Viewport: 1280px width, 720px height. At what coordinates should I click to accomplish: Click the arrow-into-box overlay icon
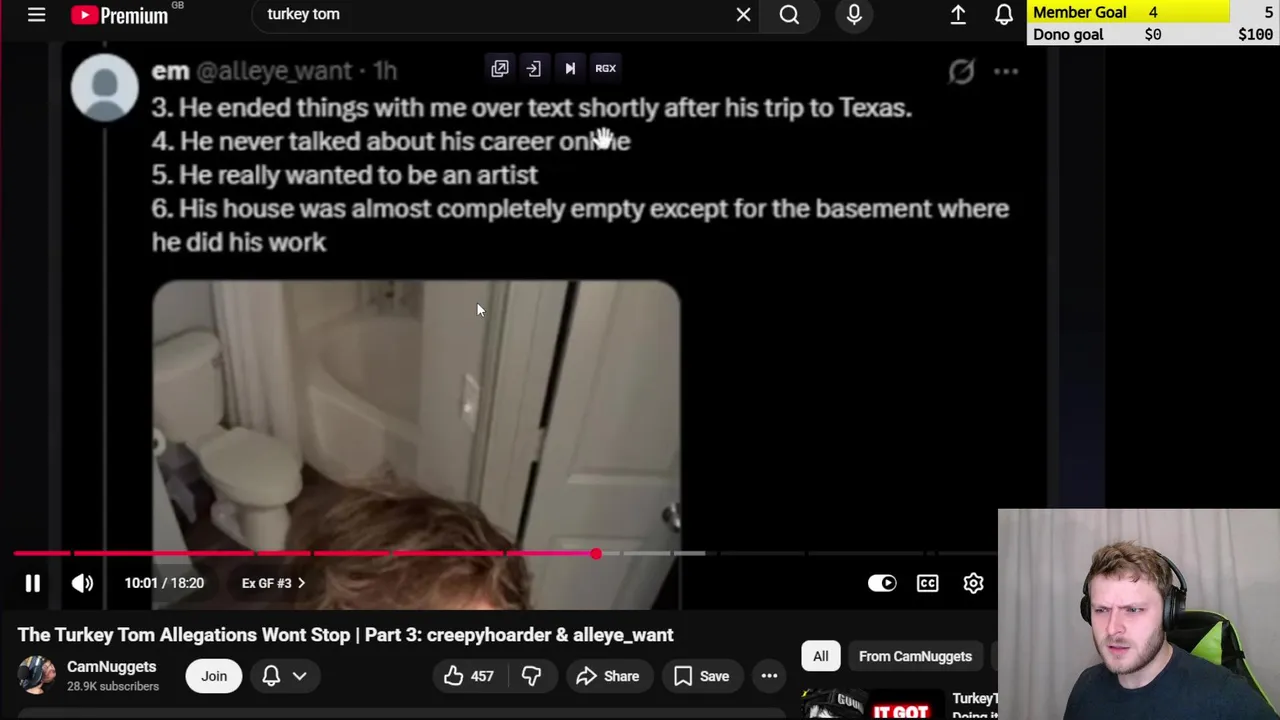(533, 68)
